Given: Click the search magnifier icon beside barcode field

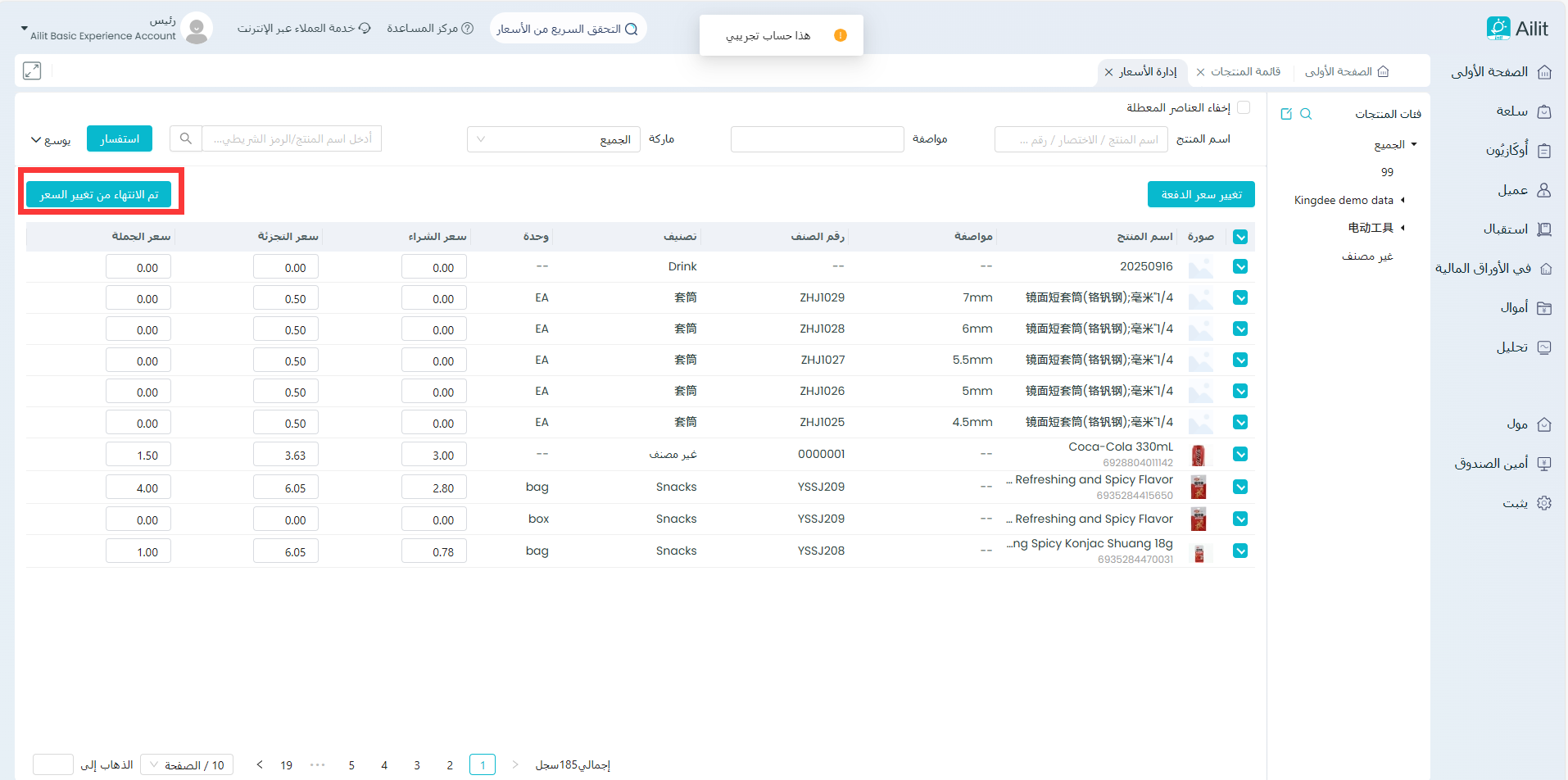Looking at the screenshot, I should pos(186,139).
